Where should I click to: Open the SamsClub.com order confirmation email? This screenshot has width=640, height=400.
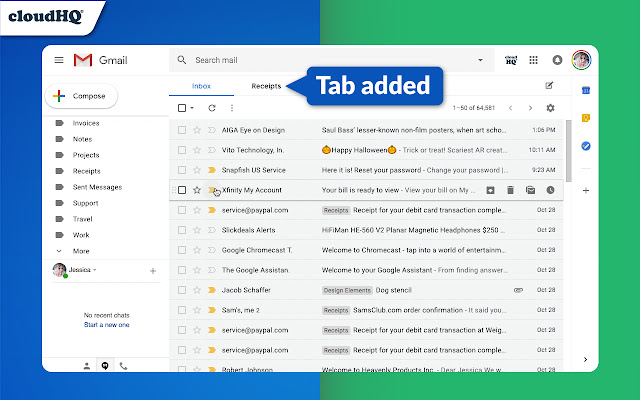(367, 310)
